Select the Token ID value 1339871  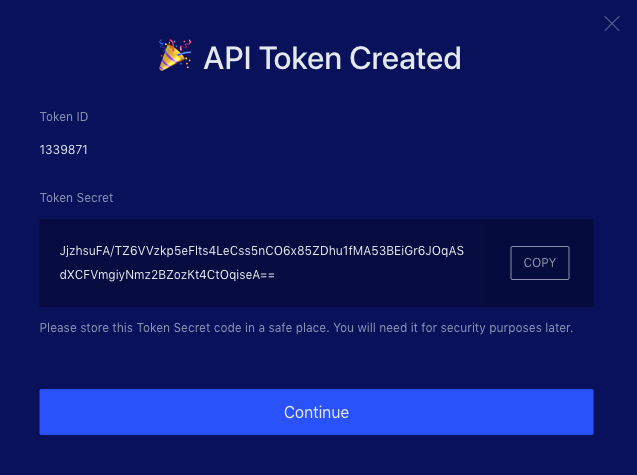tap(64, 150)
